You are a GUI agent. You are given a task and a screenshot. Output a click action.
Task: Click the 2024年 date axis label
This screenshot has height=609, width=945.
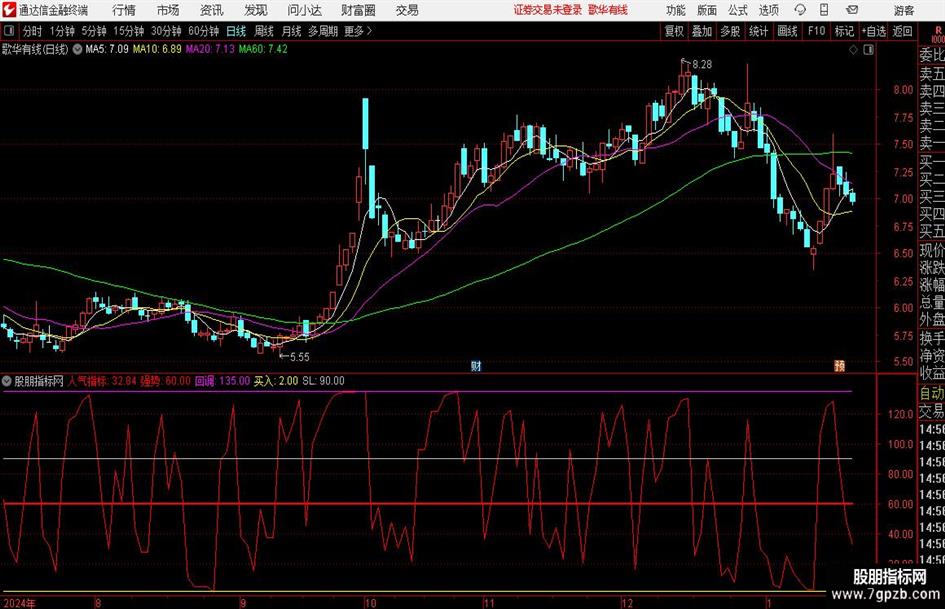(19, 602)
